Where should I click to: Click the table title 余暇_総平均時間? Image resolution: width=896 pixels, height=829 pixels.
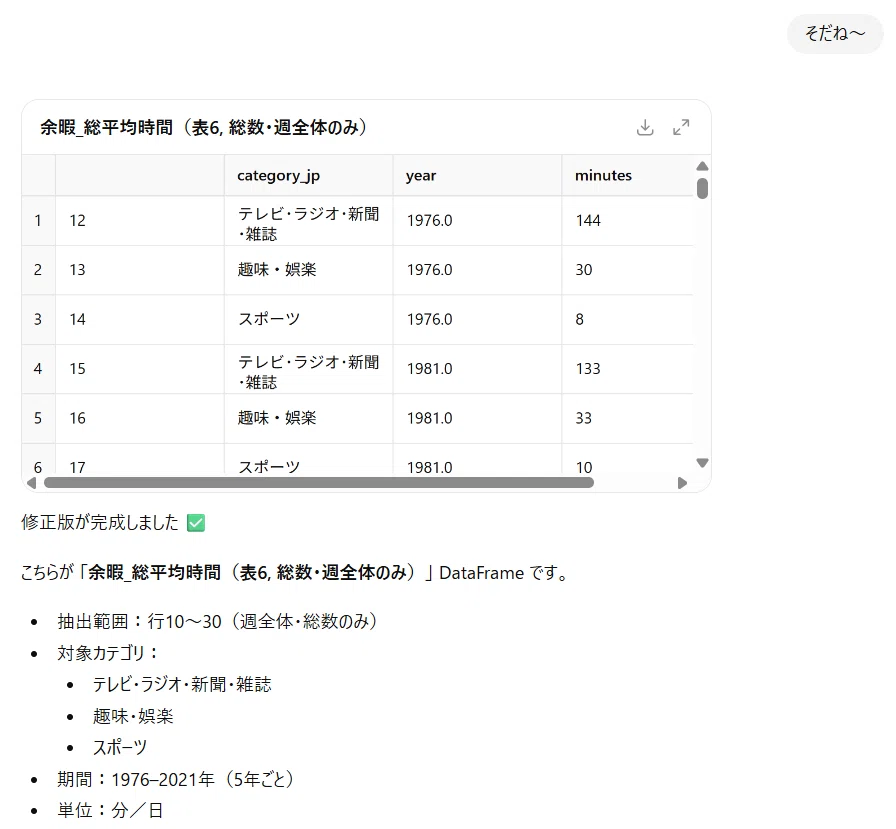point(203,127)
